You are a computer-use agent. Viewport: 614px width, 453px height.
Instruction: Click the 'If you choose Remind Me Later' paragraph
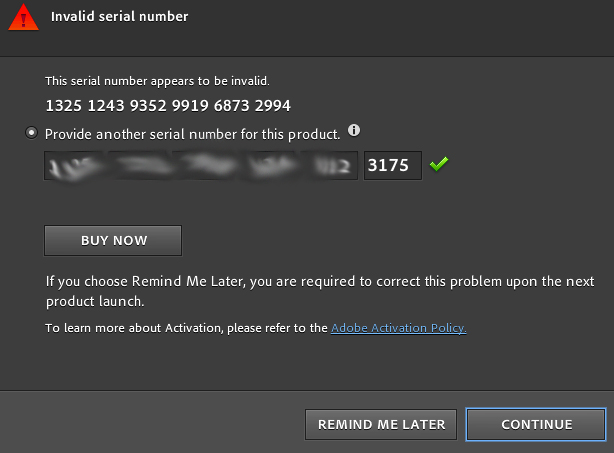pyautogui.click(x=320, y=291)
